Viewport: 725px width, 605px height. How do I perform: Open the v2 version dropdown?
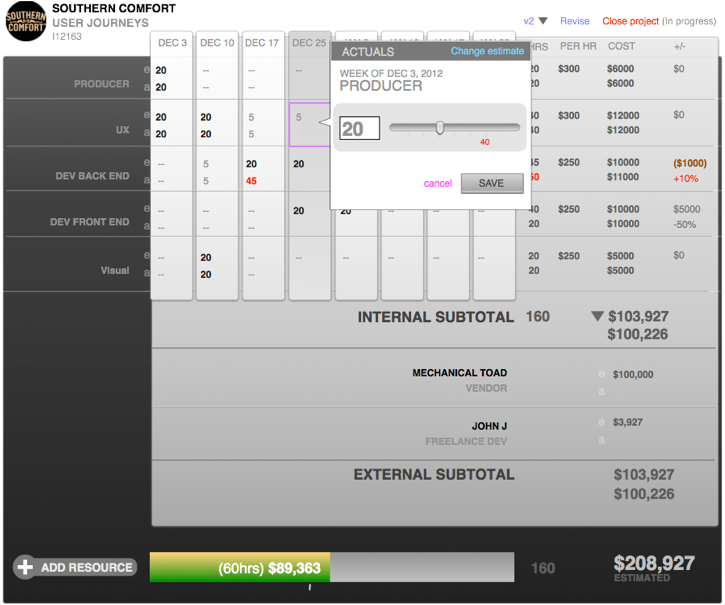(535, 21)
